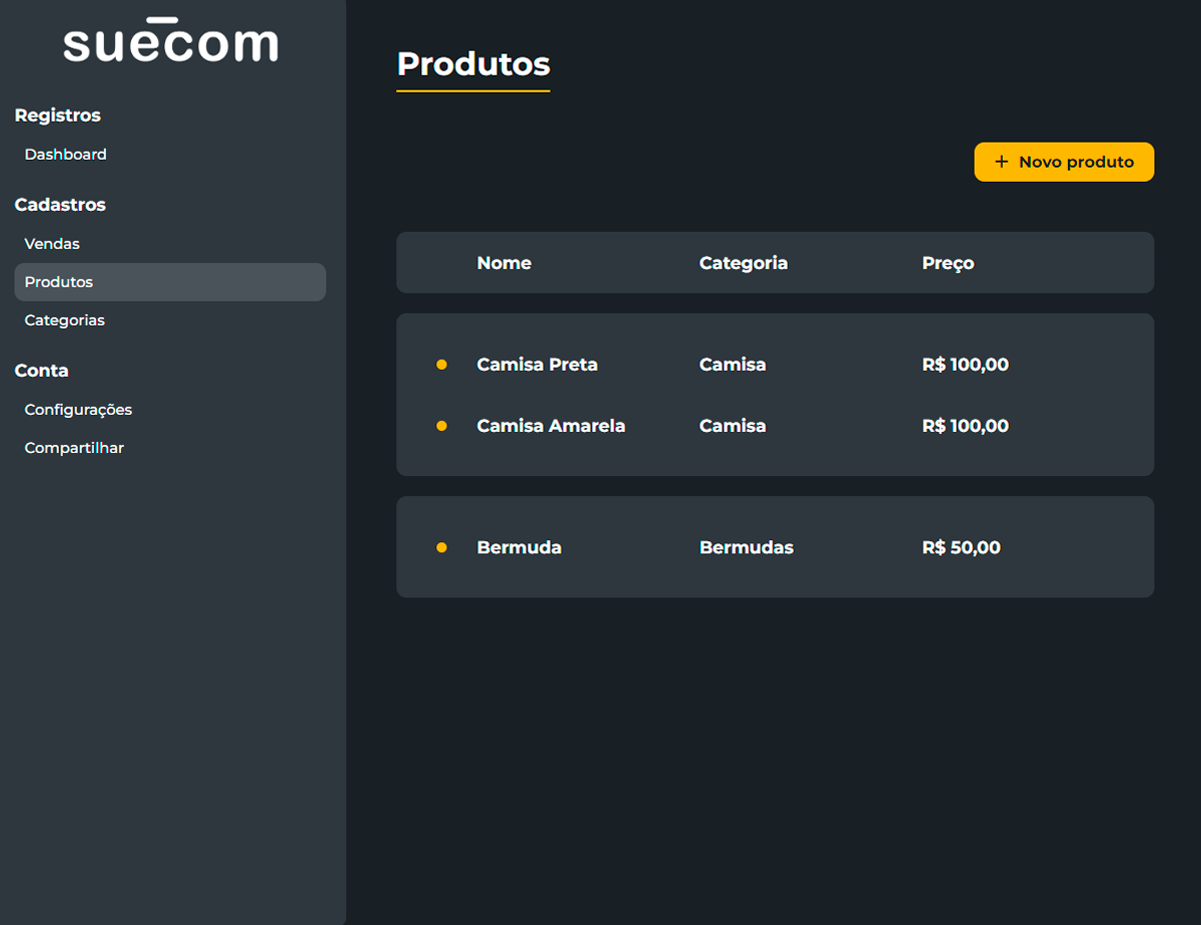Open Configurações under Conta
1201x925 pixels.
click(x=78, y=410)
